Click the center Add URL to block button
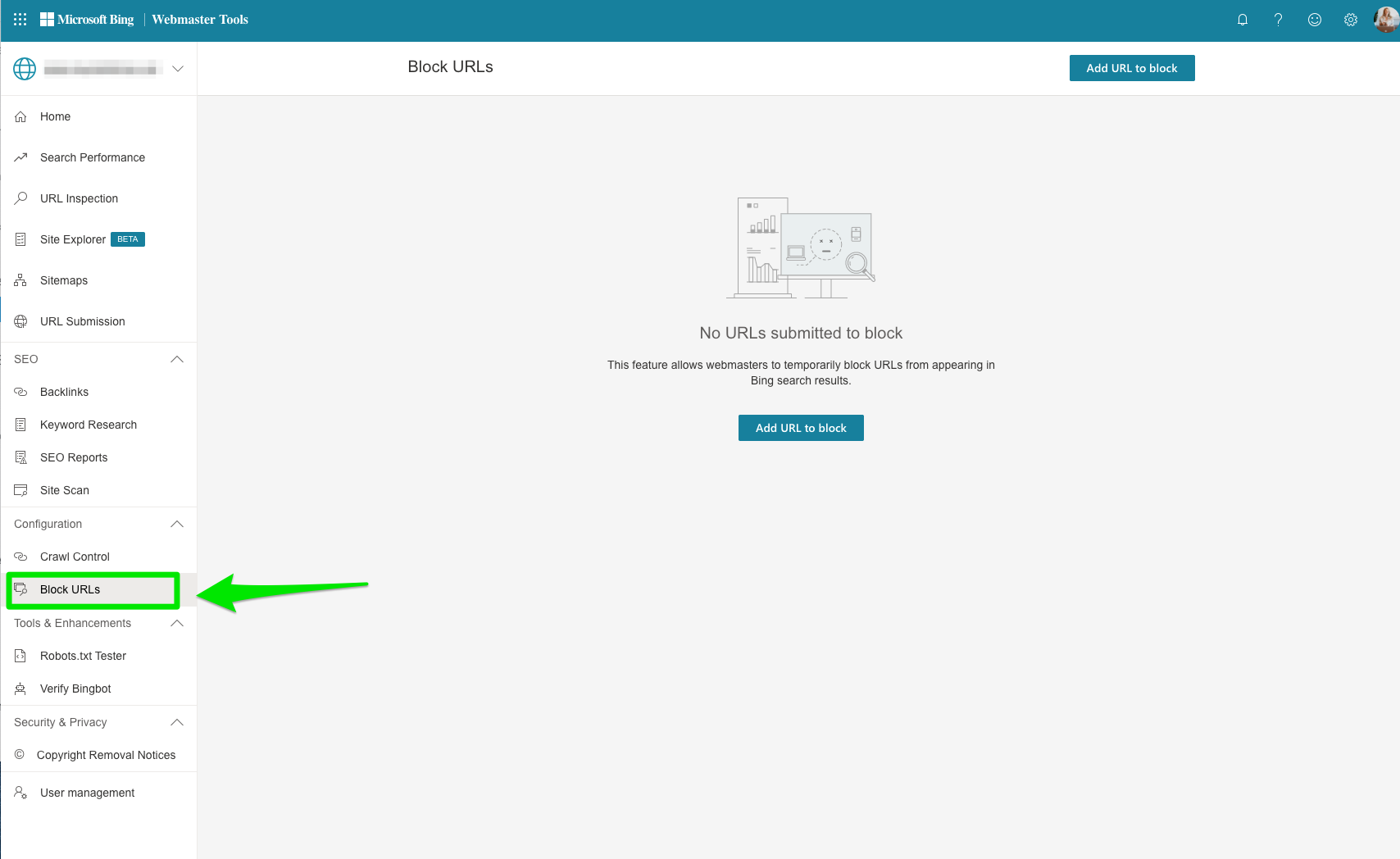 (801, 427)
